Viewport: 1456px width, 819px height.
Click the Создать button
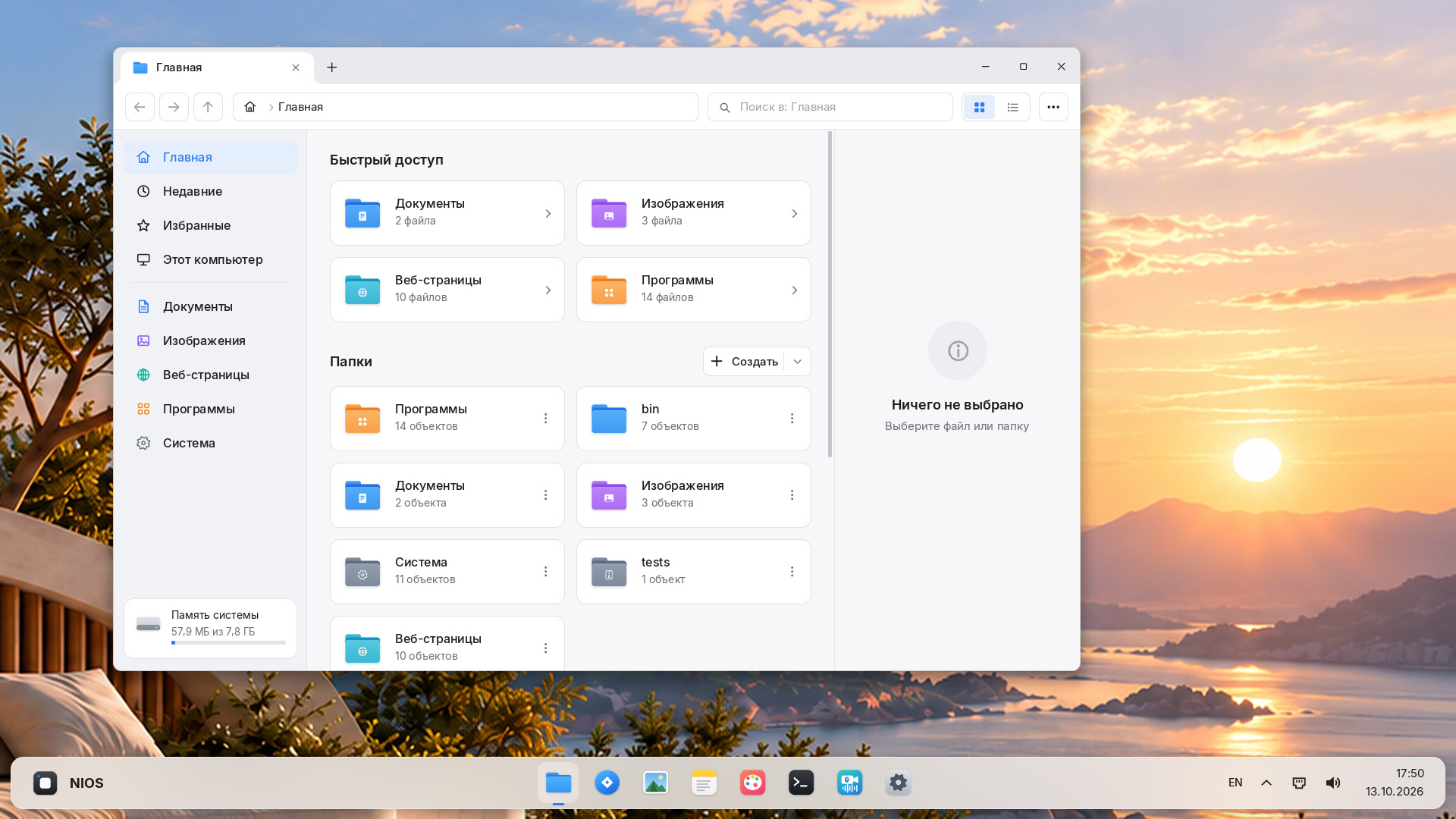coord(744,362)
